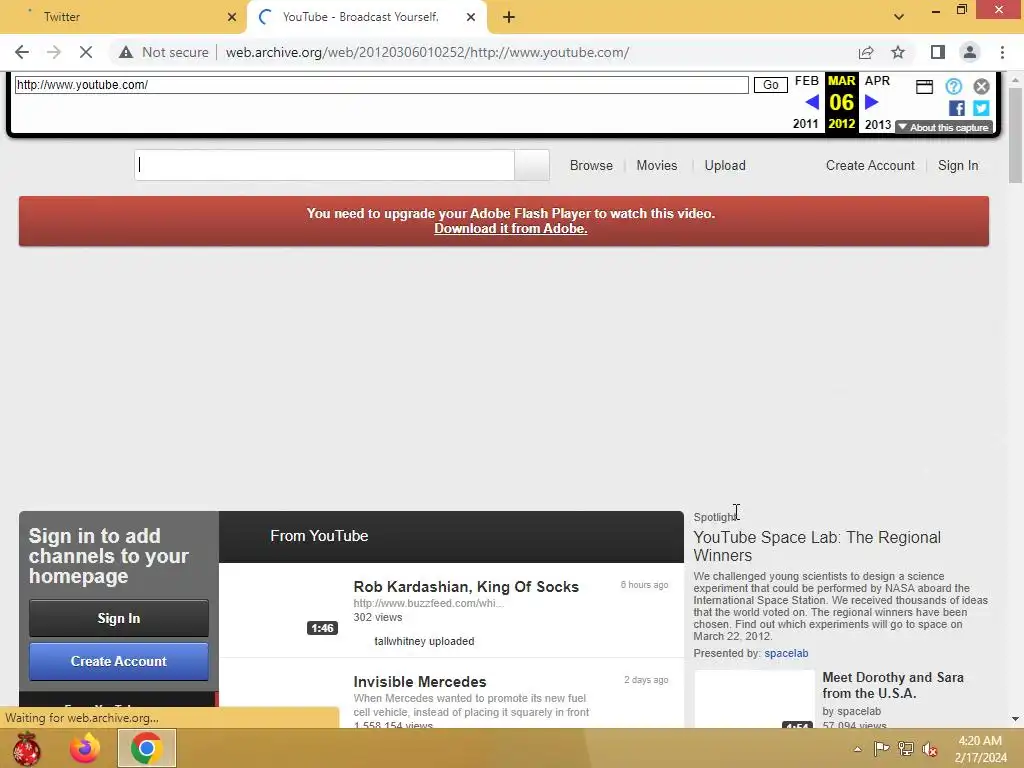Jump to the 2011 capture year
This screenshot has width=1024, height=768.
(x=805, y=123)
